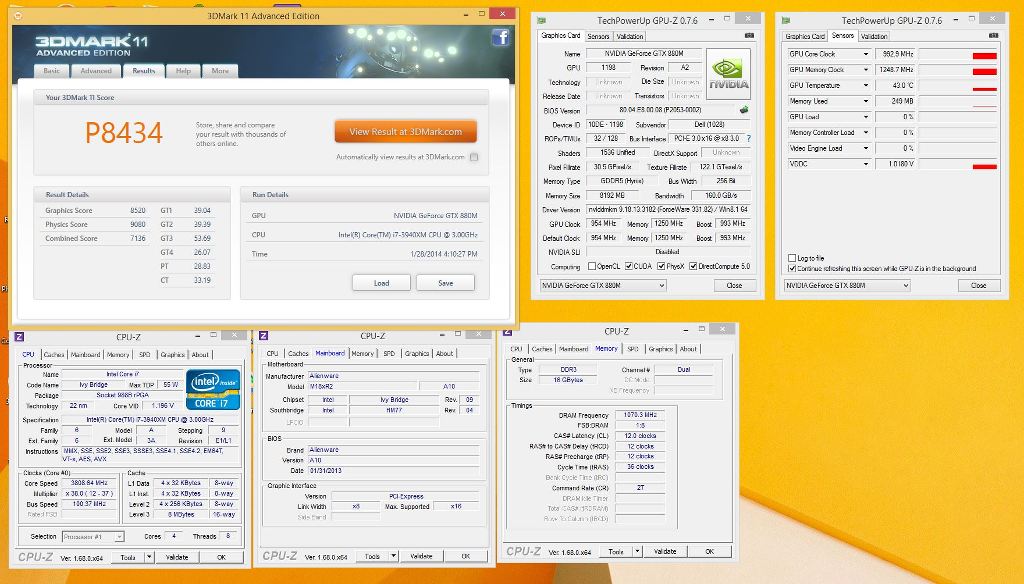This screenshot has width=1024, height=584.
Task: Open the GPU Core Clock sensor dropdown
Action: pos(866,54)
